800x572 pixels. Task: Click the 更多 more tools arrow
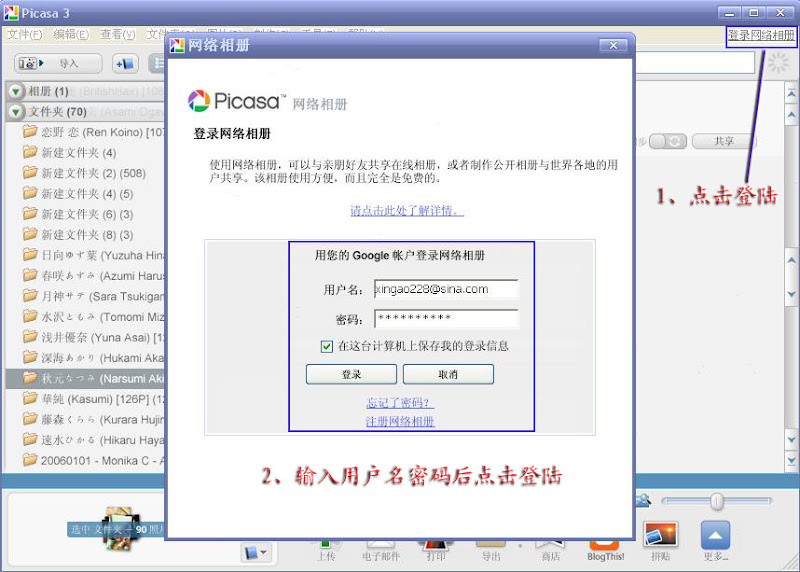[x=715, y=542]
